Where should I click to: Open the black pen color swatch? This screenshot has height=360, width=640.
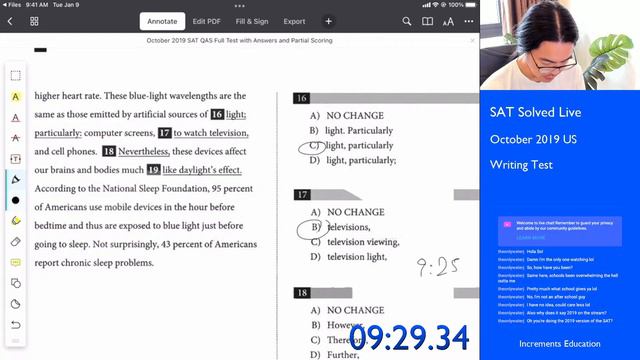[x=16, y=200]
